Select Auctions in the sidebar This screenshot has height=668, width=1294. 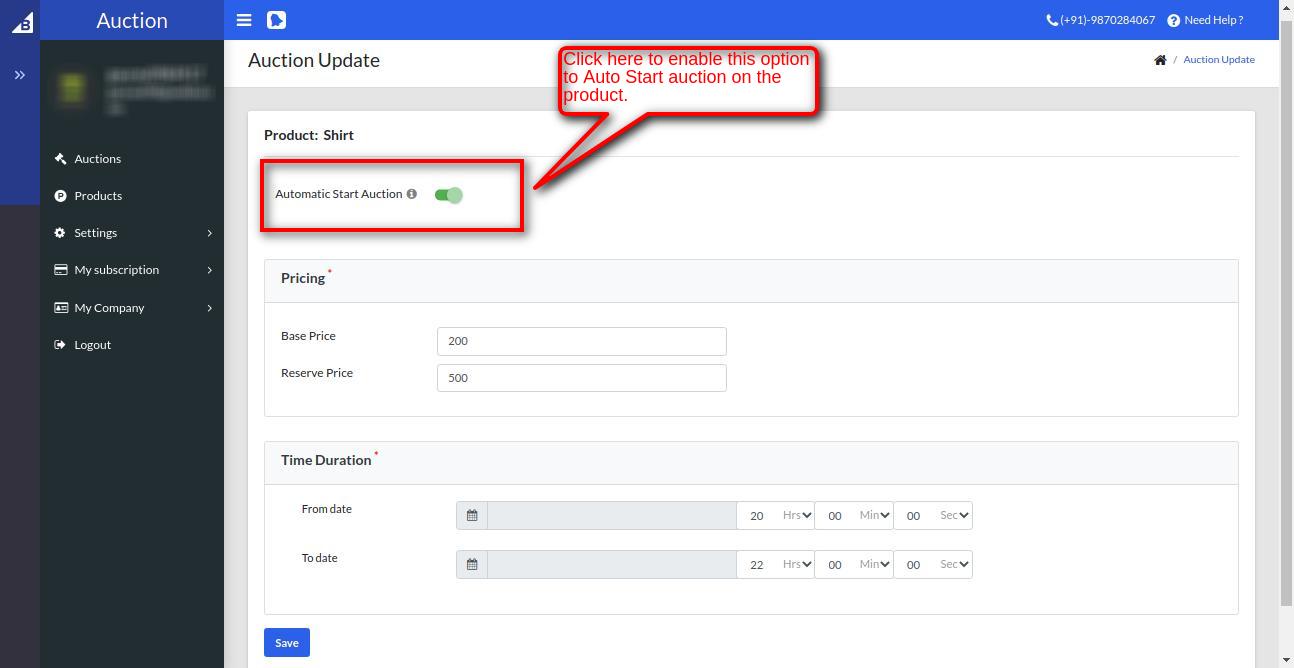[x=99, y=158]
